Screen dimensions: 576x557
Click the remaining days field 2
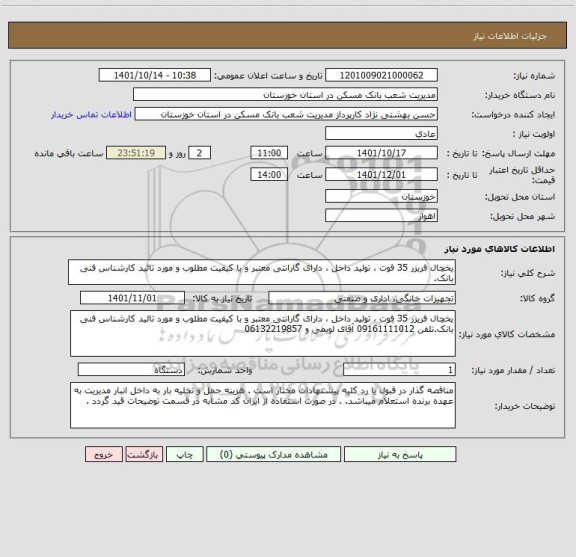tap(199, 153)
